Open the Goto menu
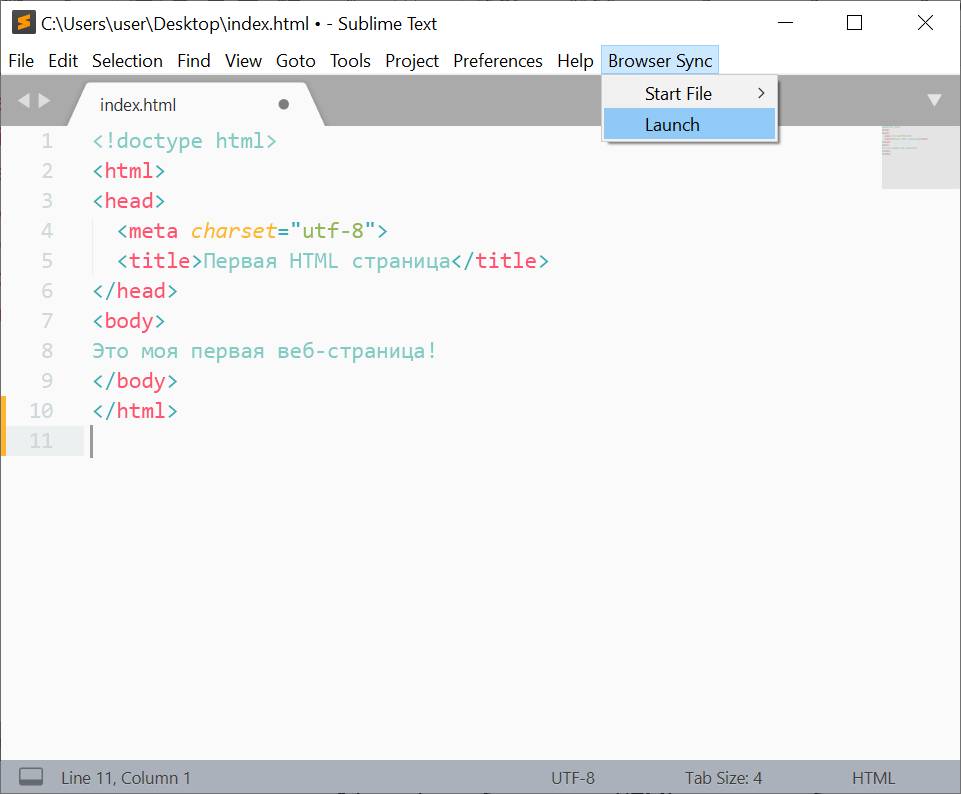 (295, 61)
